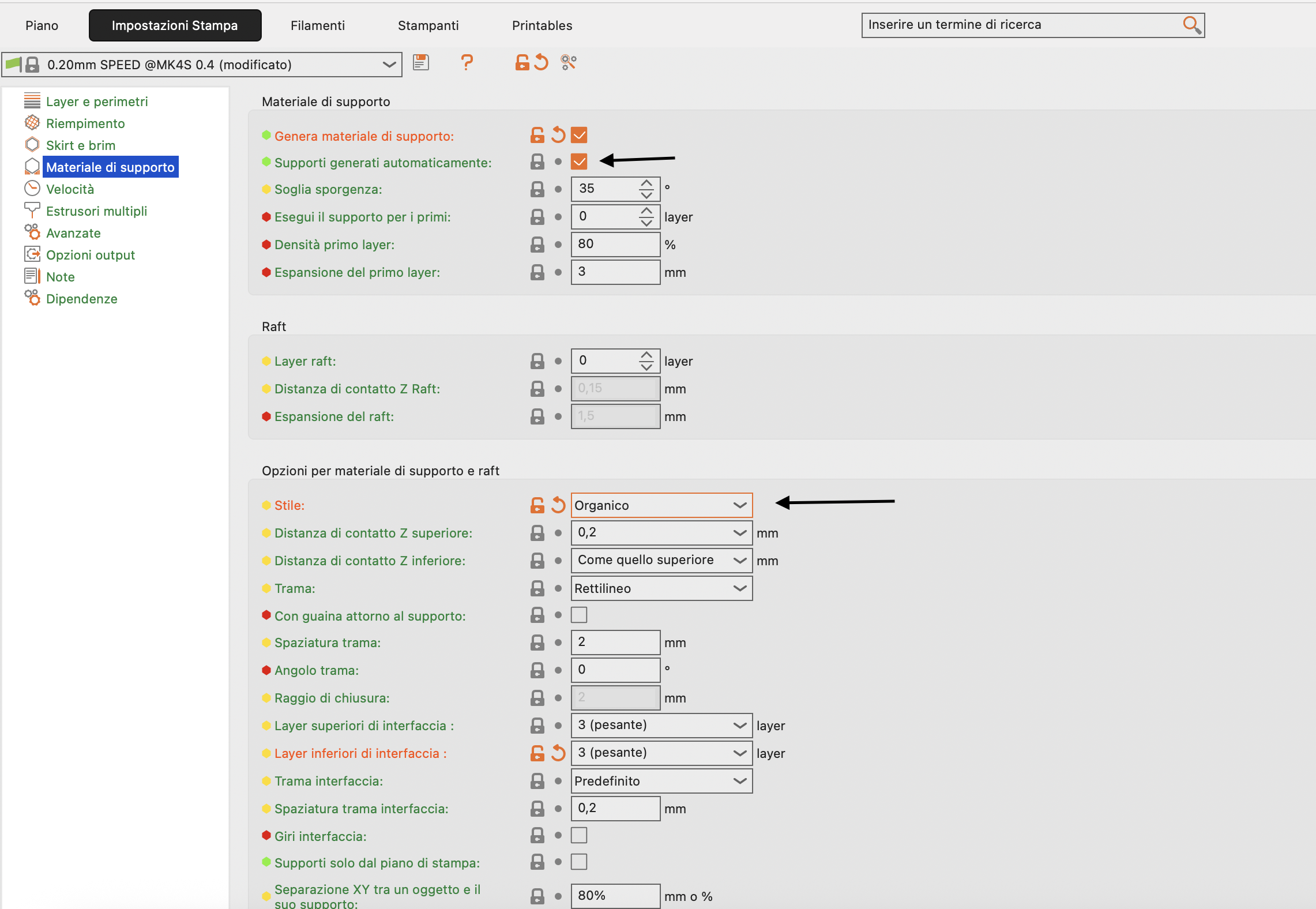1316x909 pixels.
Task: Open Skirt e brim settings page
Action: click(x=81, y=145)
